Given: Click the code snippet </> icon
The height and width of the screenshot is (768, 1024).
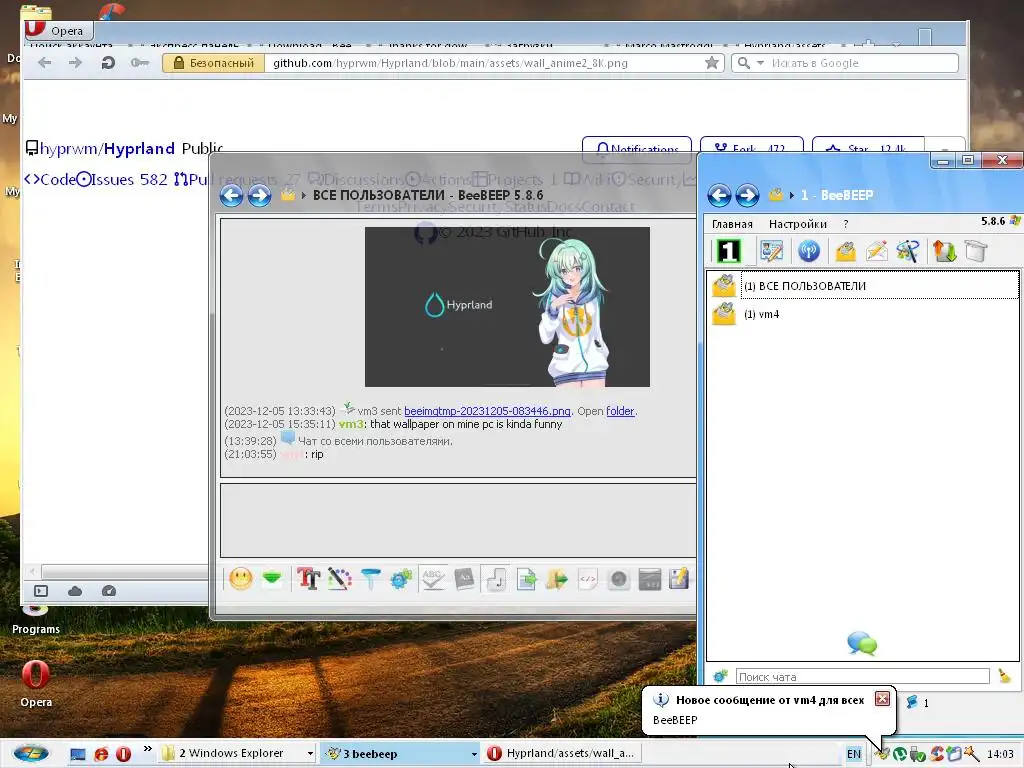Looking at the screenshot, I should (588, 579).
